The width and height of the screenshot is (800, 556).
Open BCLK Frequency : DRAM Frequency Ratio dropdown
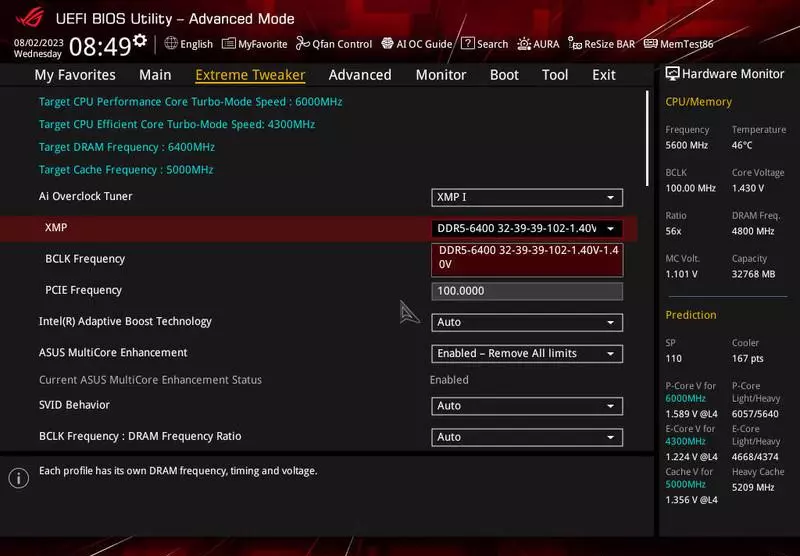pyautogui.click(x=527, y=437)
